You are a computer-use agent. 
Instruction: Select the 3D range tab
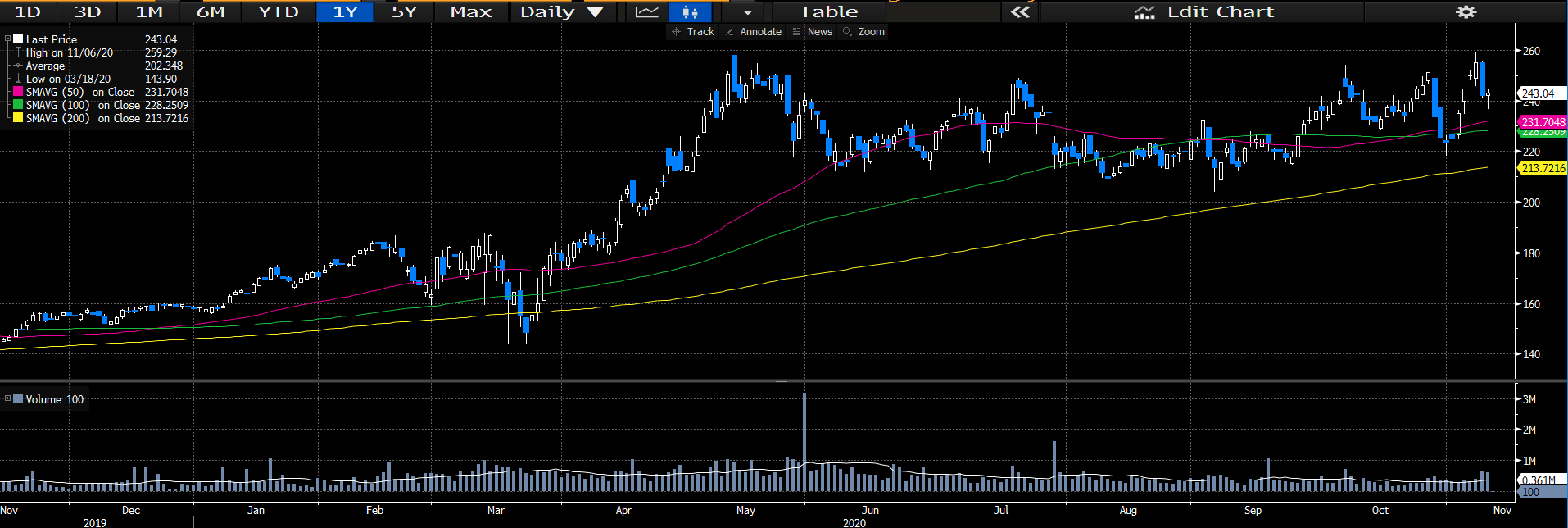(88, 11)
